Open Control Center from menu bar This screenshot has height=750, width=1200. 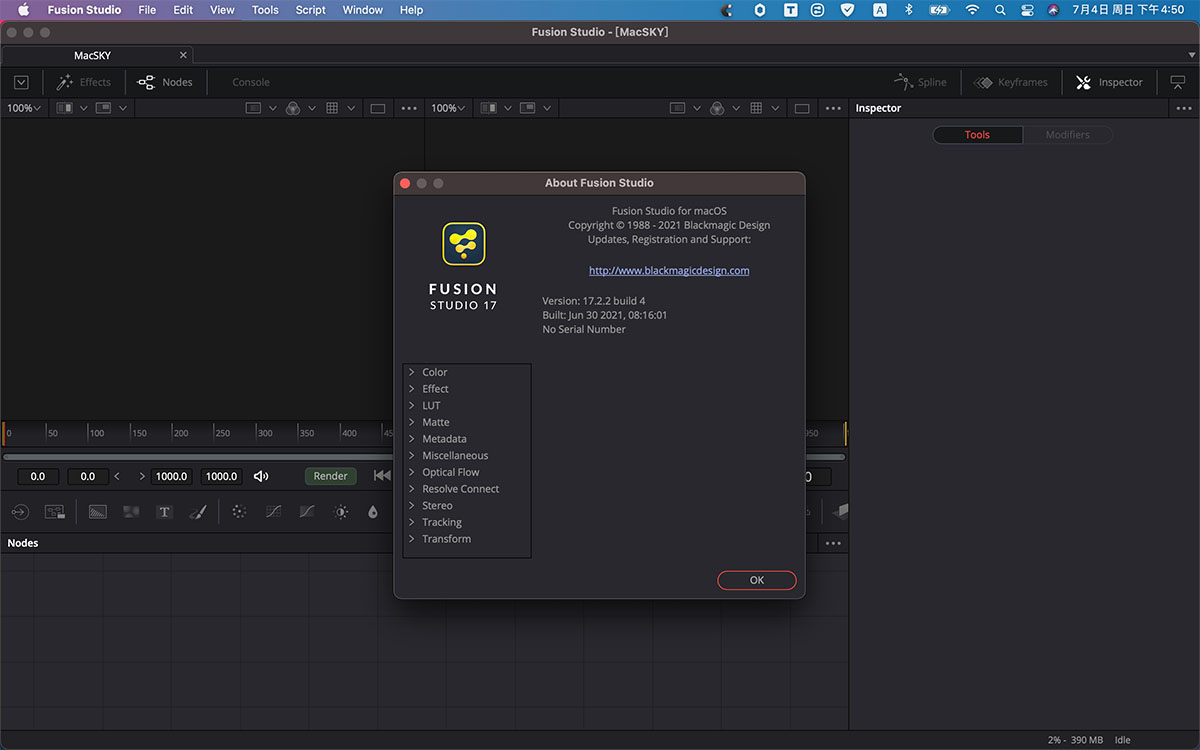click(x=1027, y=10)
